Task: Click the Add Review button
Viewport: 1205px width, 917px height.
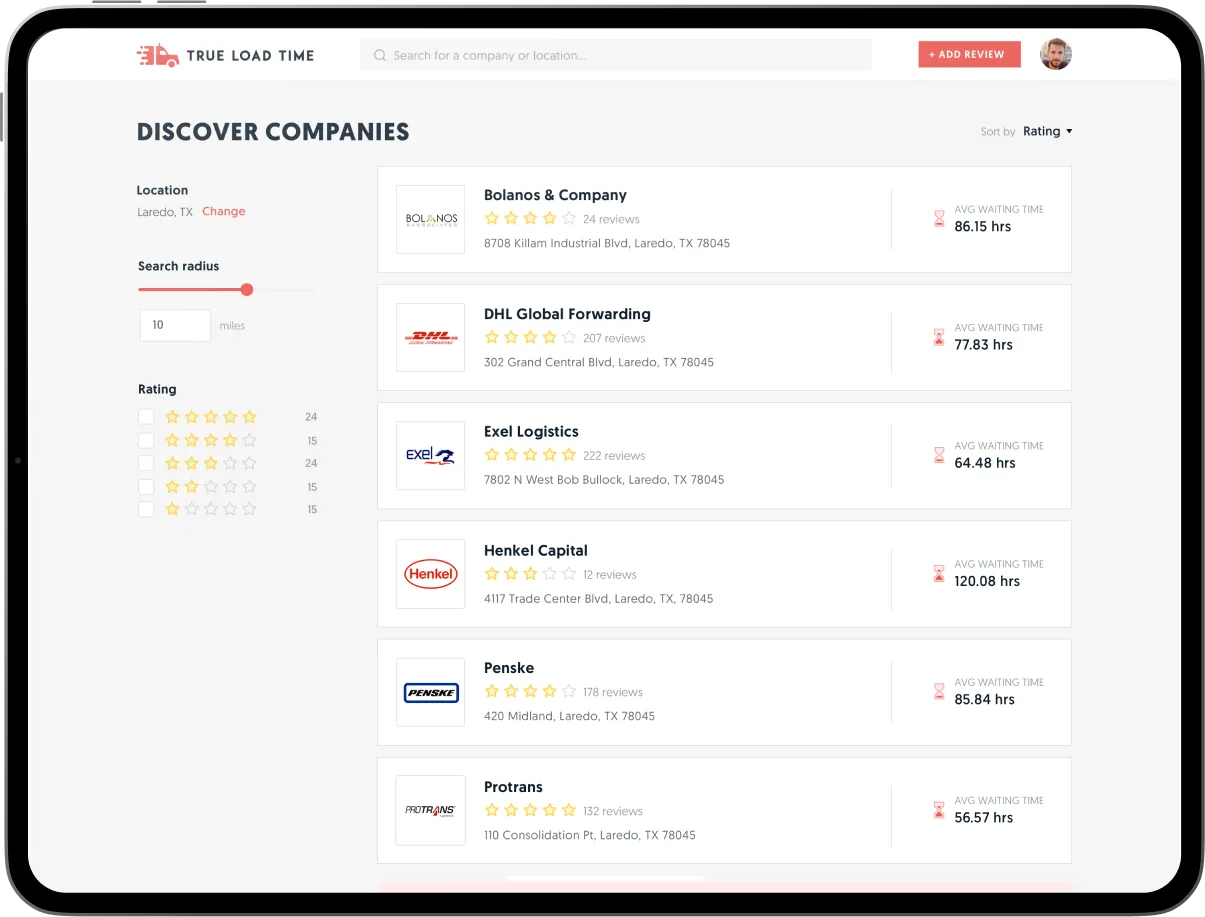Action: coord(969,54)
